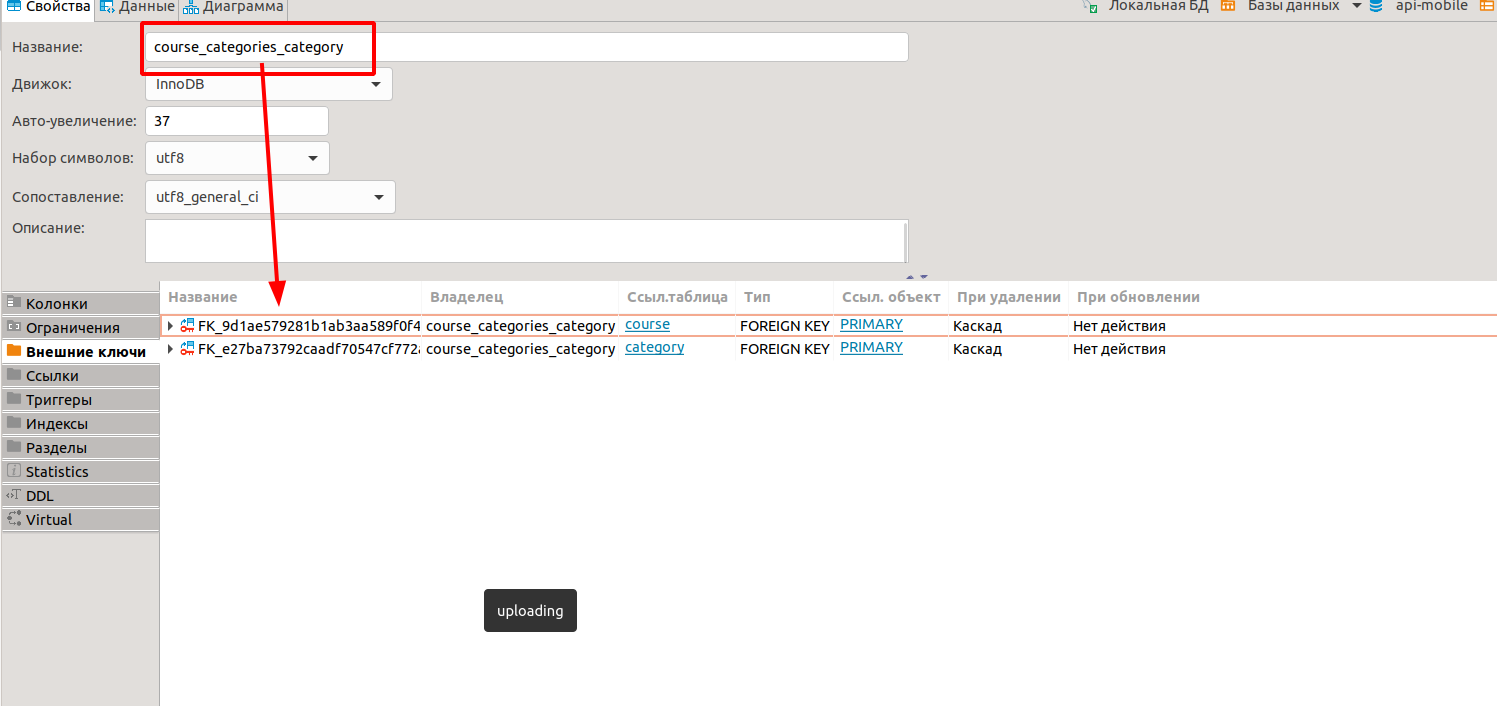Open the Ссылки section

tap(80, 376)
